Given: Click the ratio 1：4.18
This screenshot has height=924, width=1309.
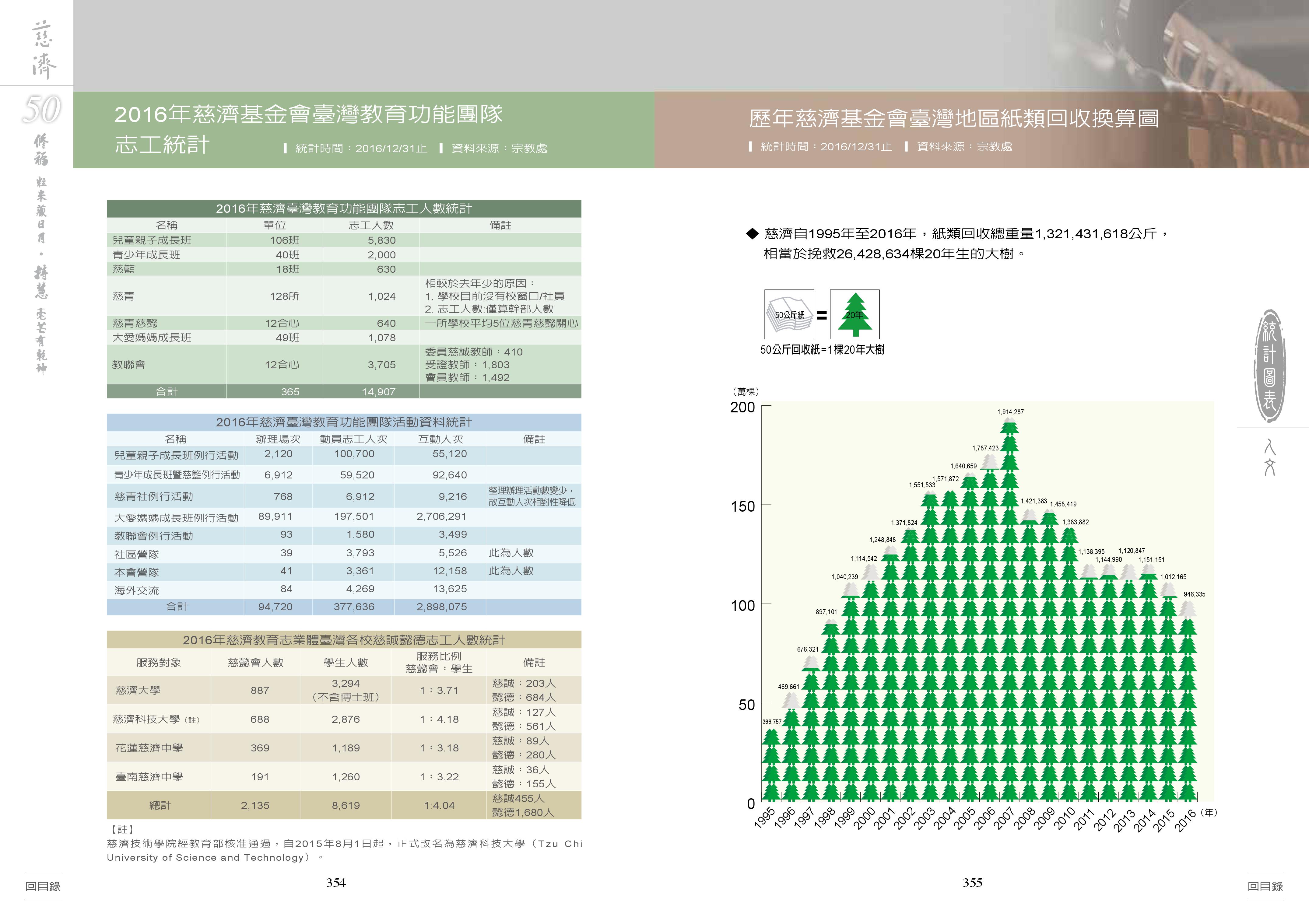Looking at the screenshot, I should [x=439, y=719].
